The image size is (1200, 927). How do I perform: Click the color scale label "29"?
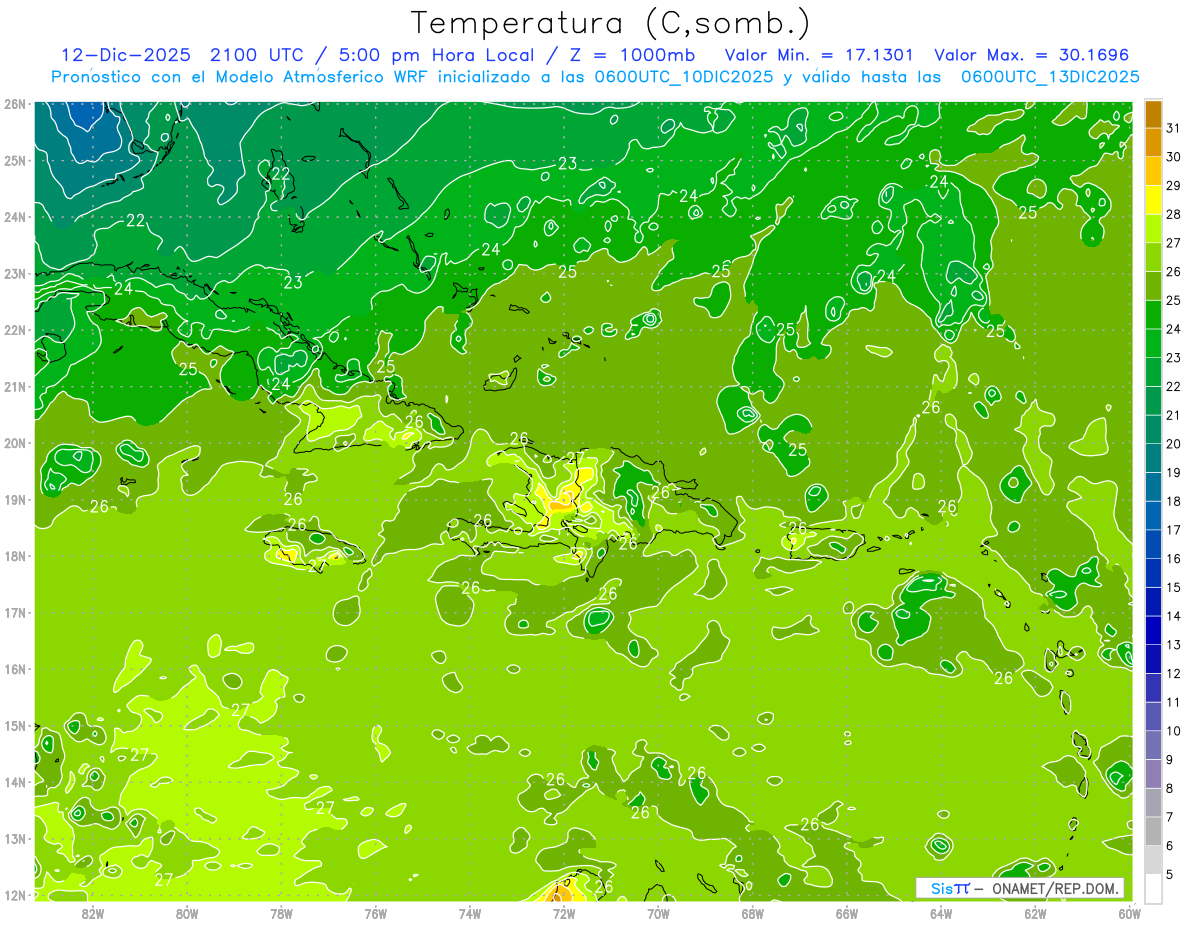pos(1174,185)
